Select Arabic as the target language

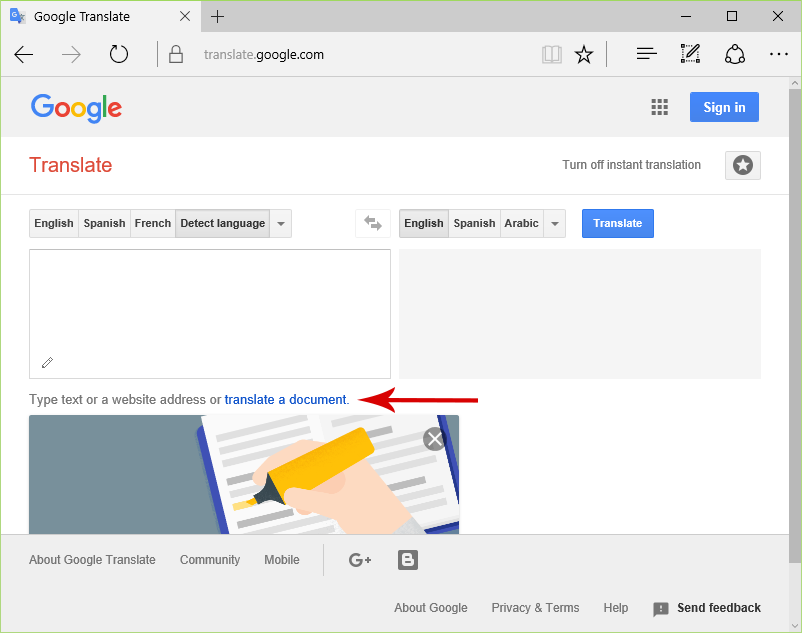click(x=521, y=223)
